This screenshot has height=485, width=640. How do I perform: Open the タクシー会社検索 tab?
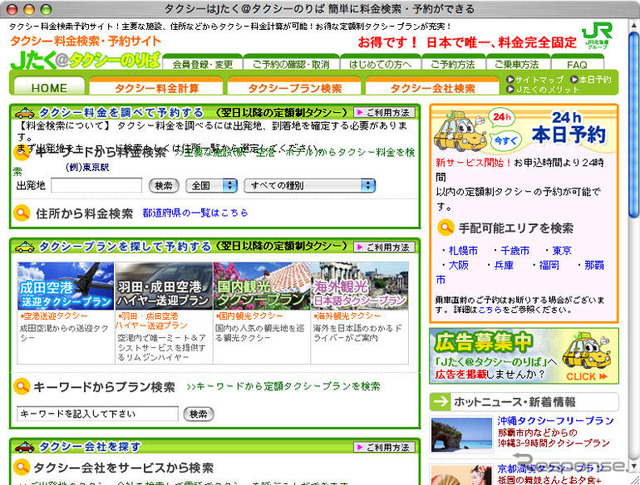click(x=432, y=87)
